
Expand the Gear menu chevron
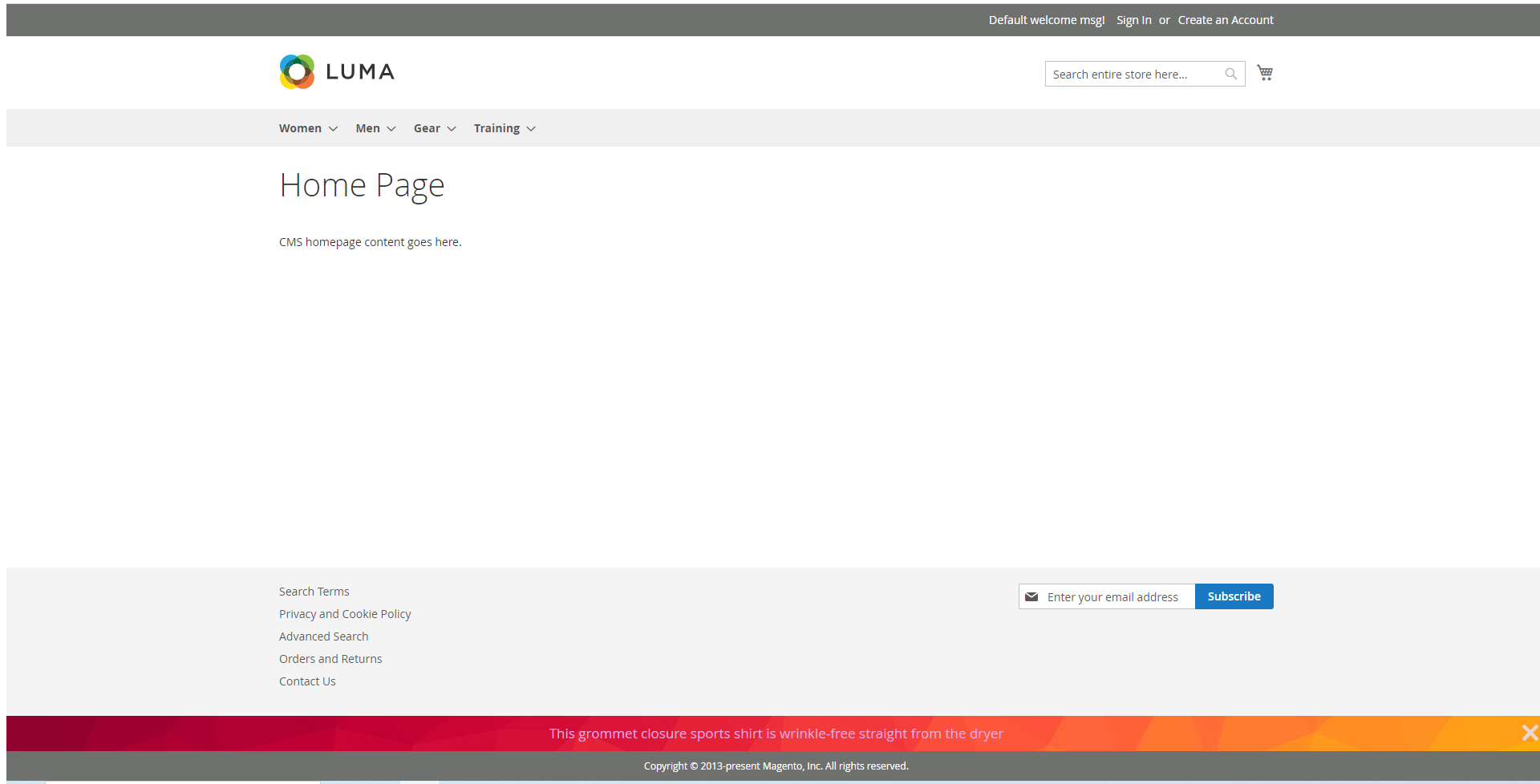pyautogui.click(x=452, y=129)
